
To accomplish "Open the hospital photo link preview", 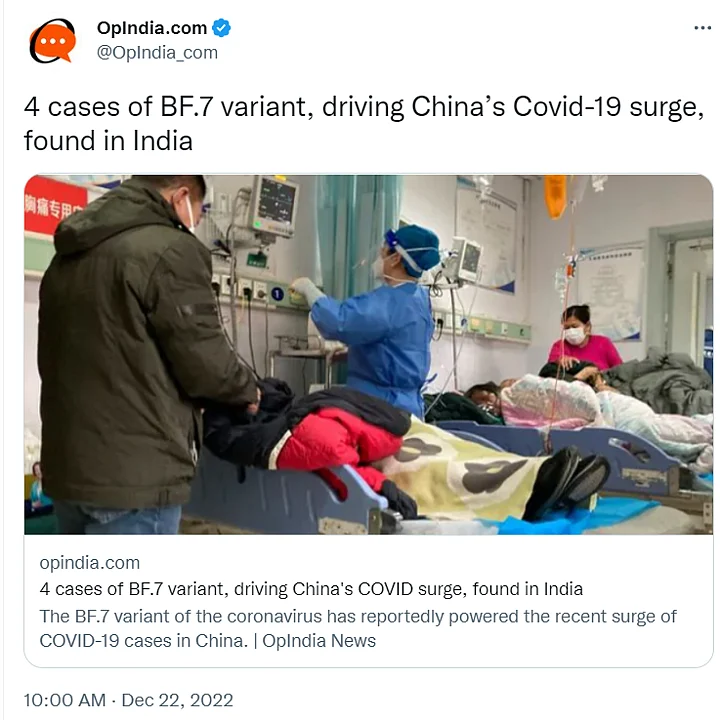I will (368, 354).
